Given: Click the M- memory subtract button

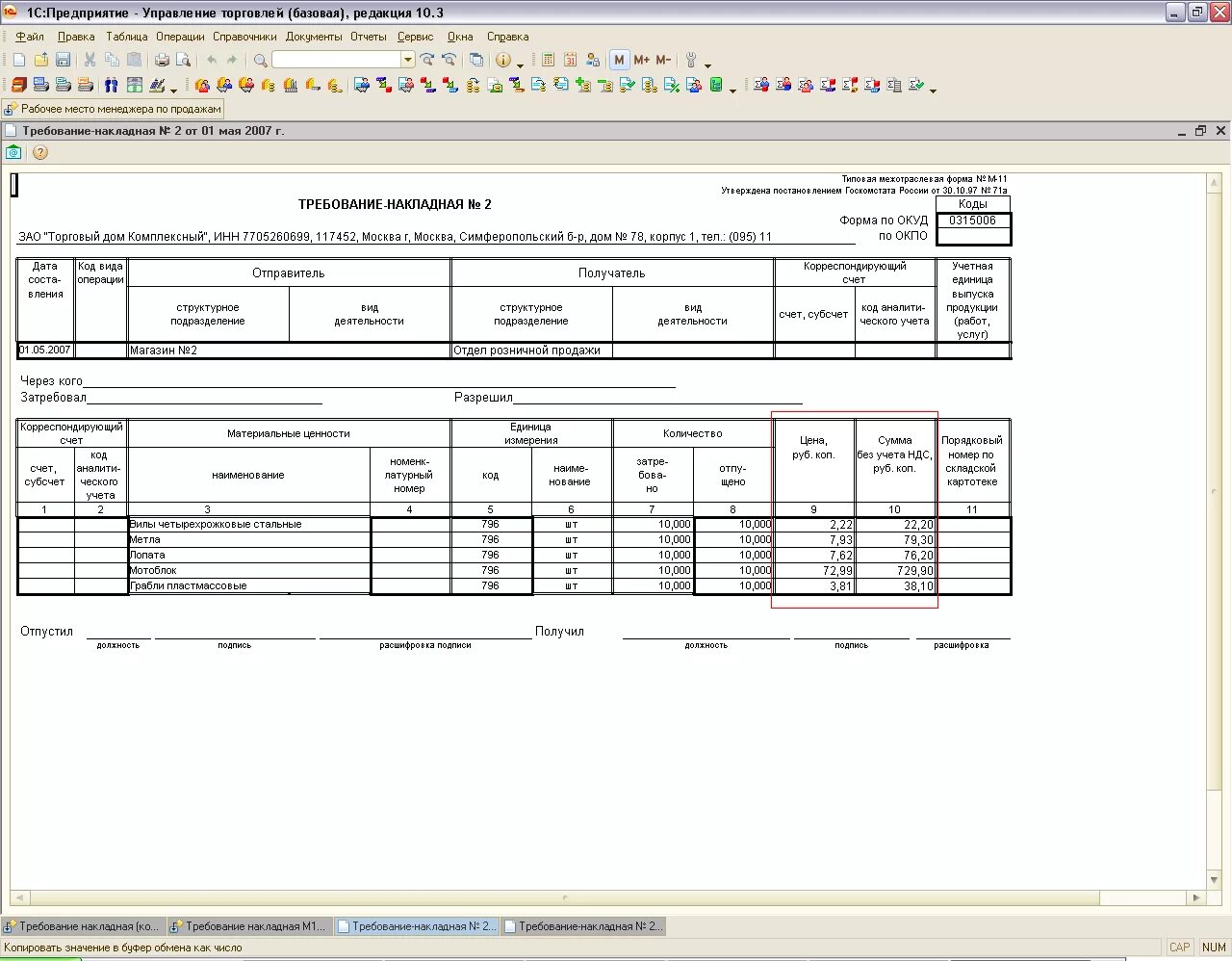Looking at the screenshot, I should 663,60.
